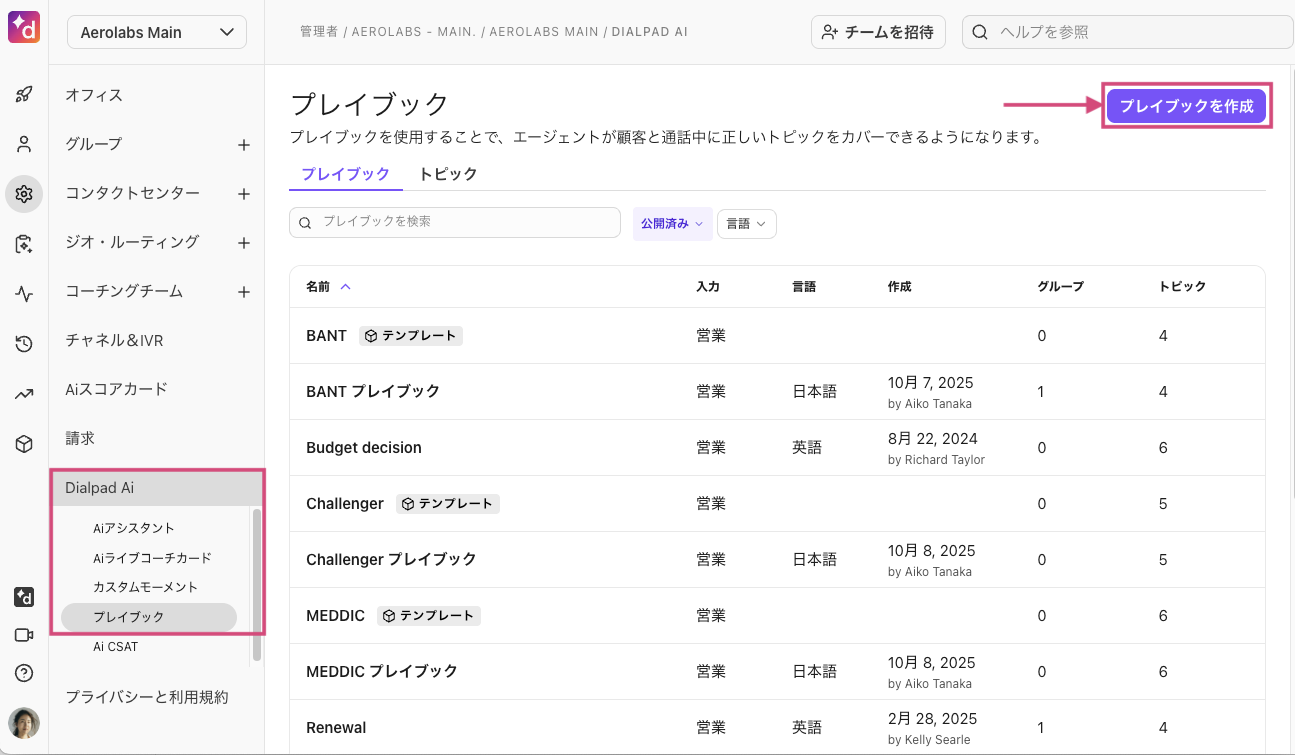
Task: Expand the 公開済み filter dropdown
Action: (672, 224)
